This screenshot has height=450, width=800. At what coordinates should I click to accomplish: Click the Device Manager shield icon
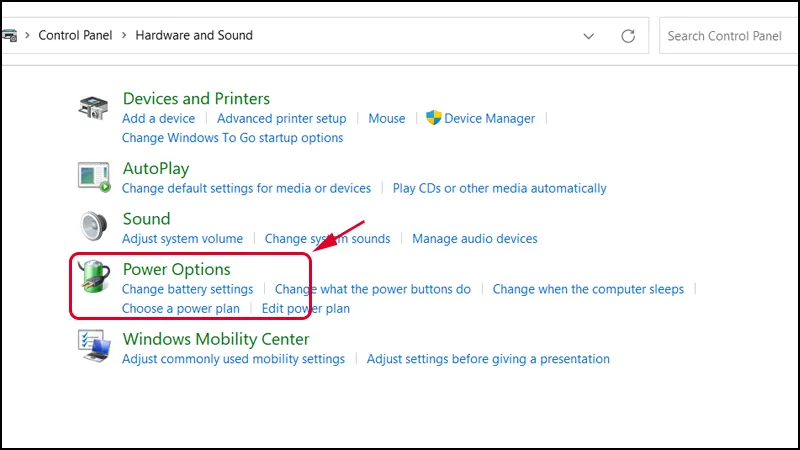(x=434, y=118)
